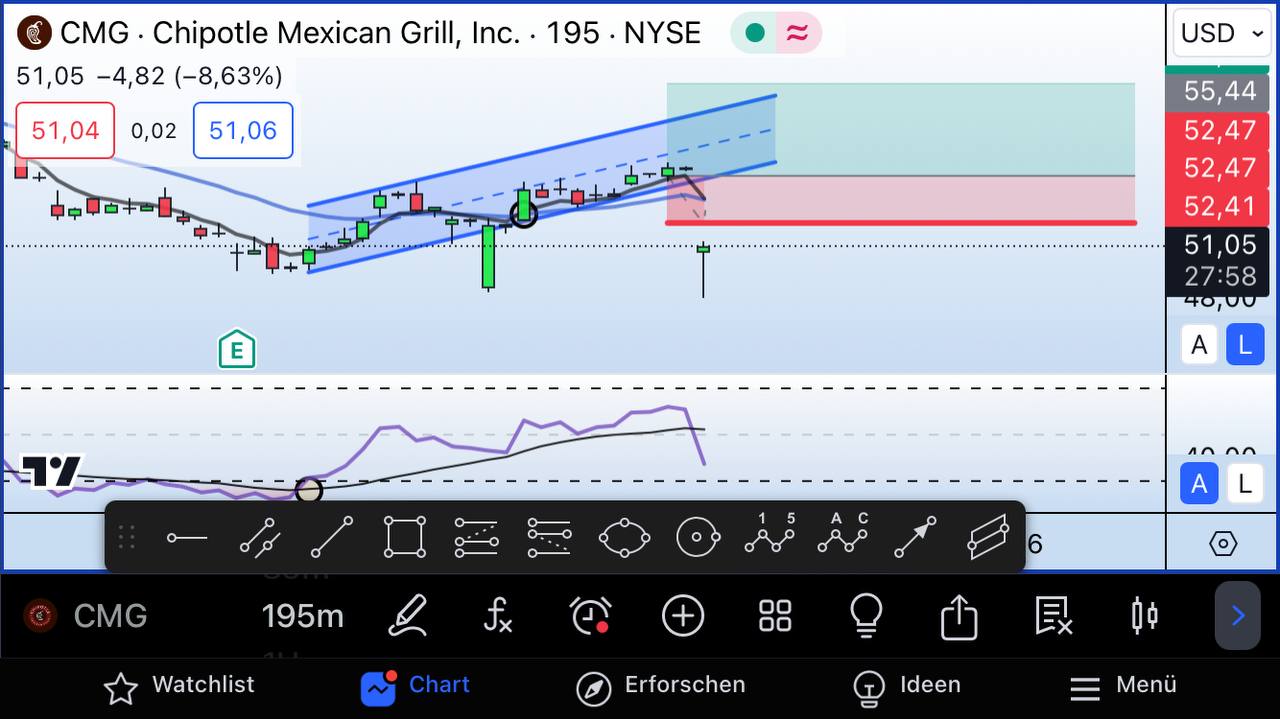Expand bottom toolbar with right arrow
Screen dimensions: 1280x719
click(1237, 615)
